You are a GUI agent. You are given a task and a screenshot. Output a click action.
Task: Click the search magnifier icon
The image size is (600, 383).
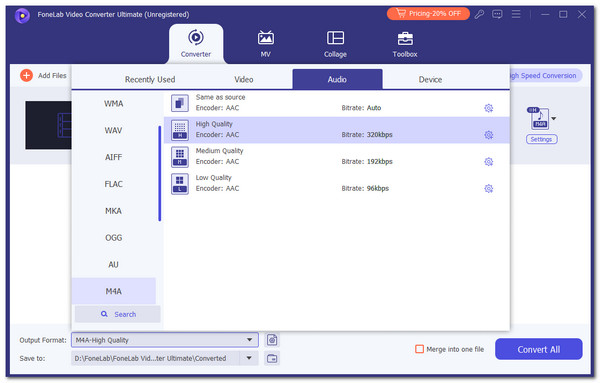[104, 314]
